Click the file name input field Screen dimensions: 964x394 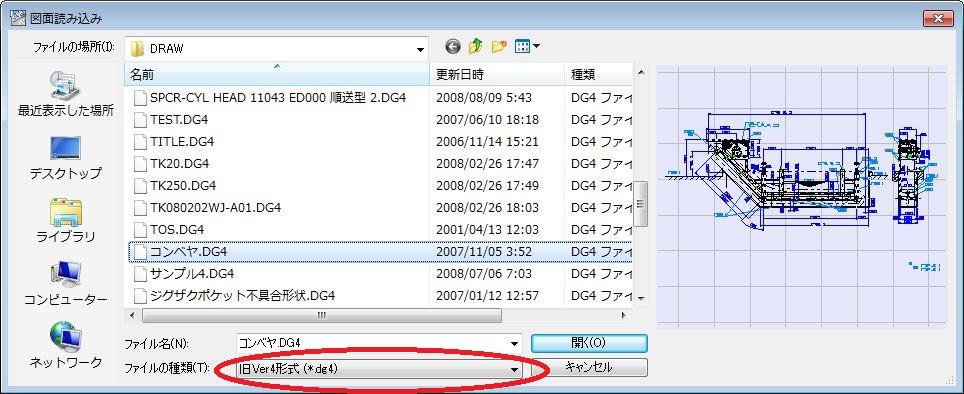(372, 344)
